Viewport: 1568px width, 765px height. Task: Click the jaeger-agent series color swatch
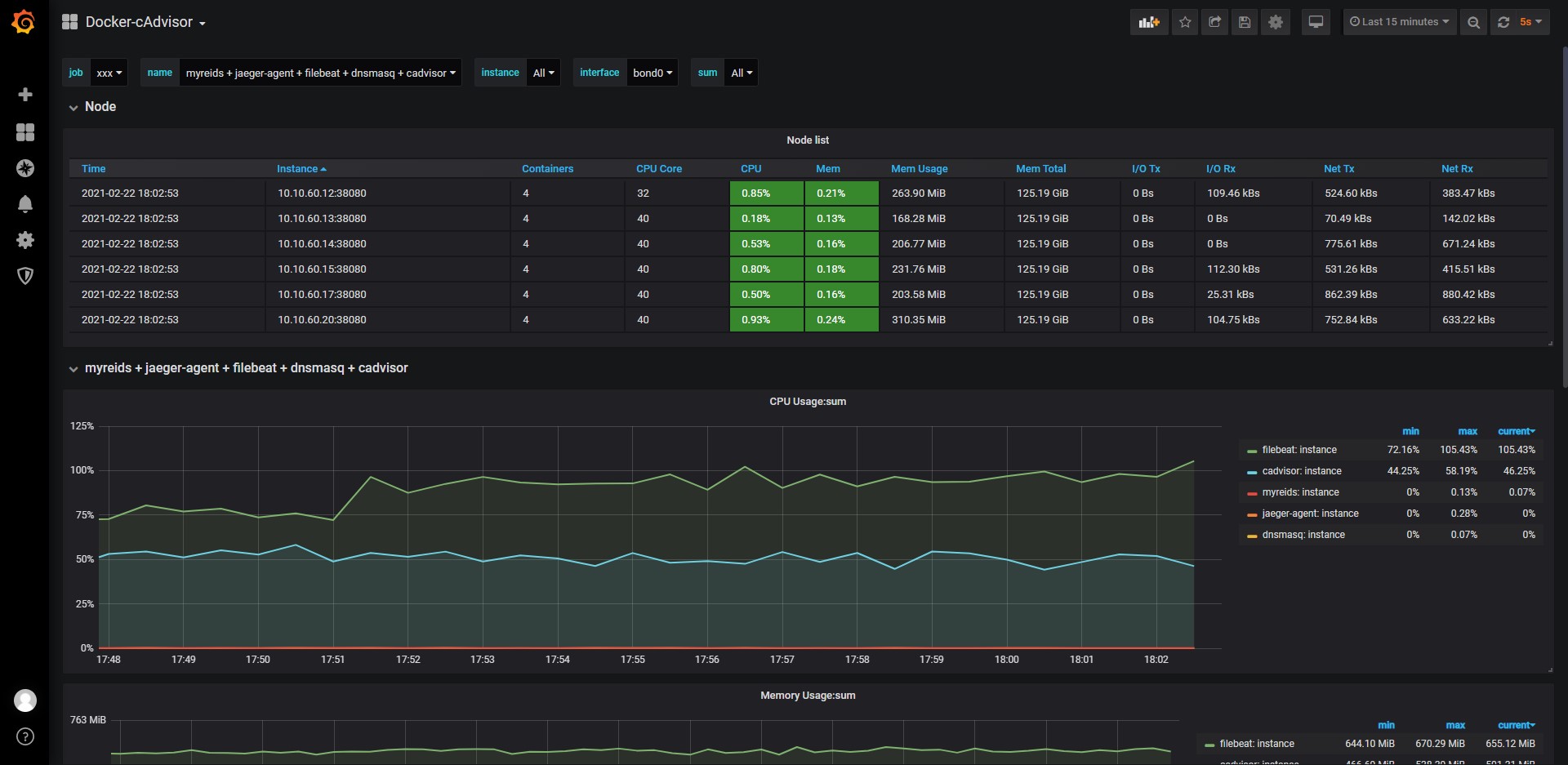tap(1252, 514)
